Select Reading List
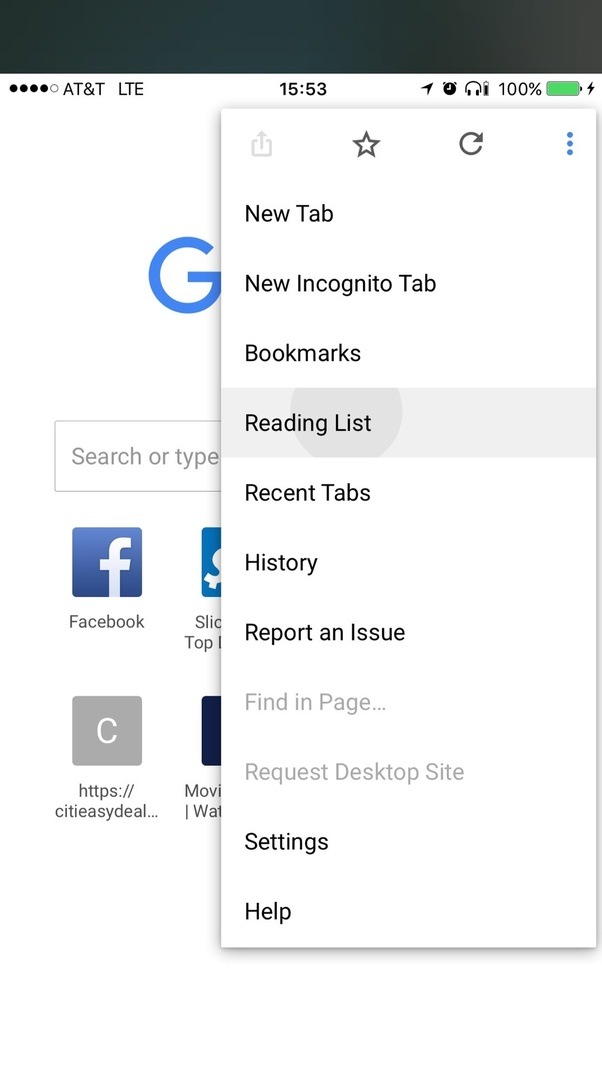 307,423
